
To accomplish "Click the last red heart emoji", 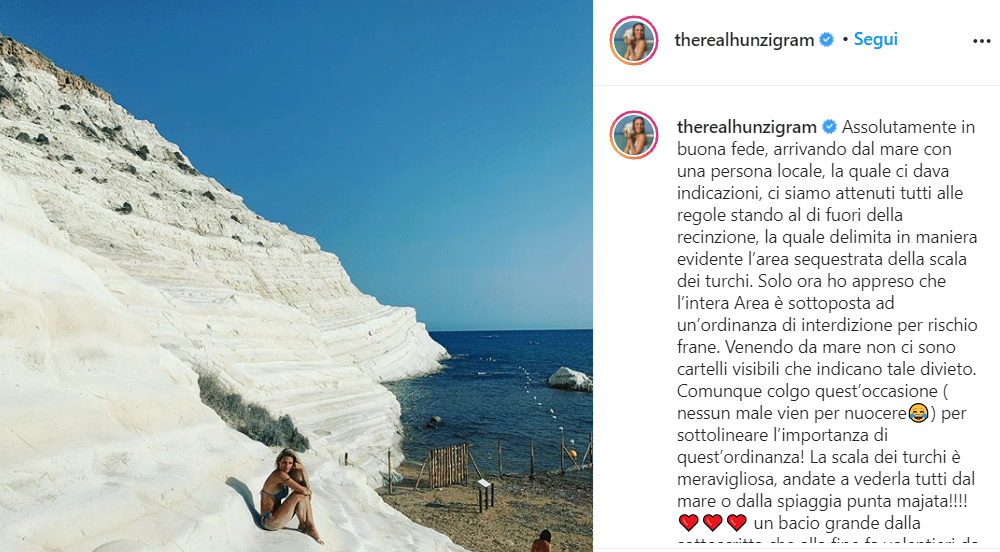I will 737,523.
